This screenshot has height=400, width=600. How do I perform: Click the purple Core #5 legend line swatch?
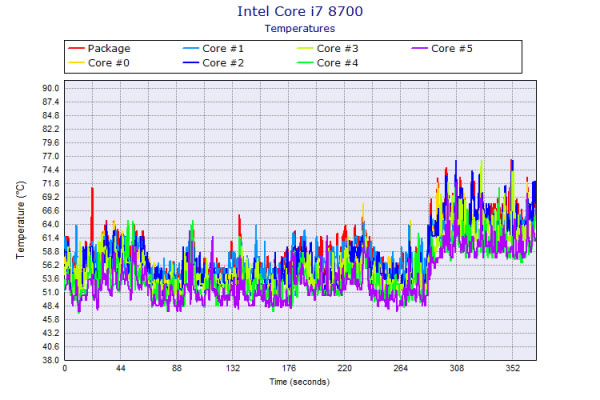(x=419, y=49)
